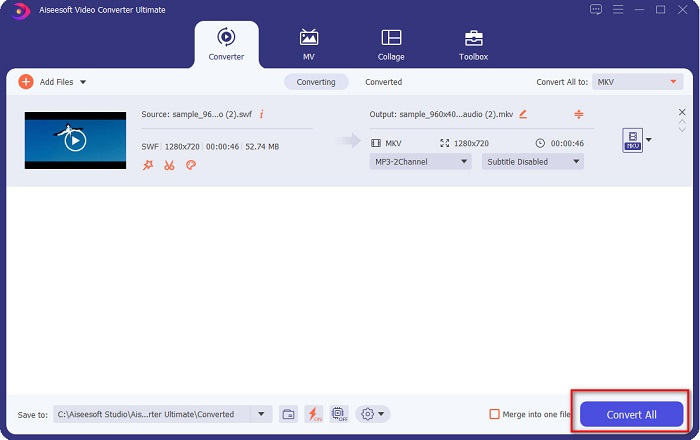Click the source file info icon

coord(262,114)
